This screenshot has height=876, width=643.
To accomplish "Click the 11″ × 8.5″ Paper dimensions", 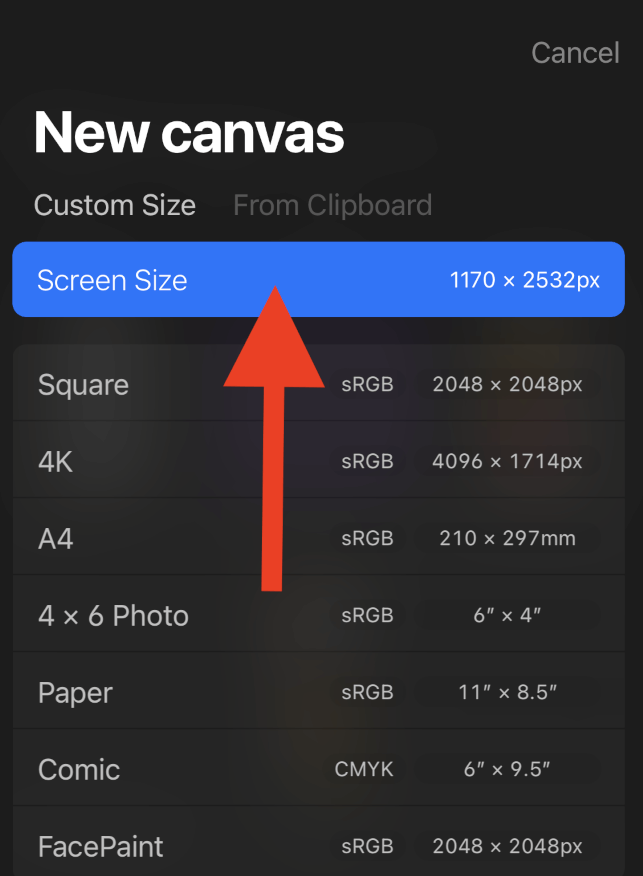I will tap(507, 692).
